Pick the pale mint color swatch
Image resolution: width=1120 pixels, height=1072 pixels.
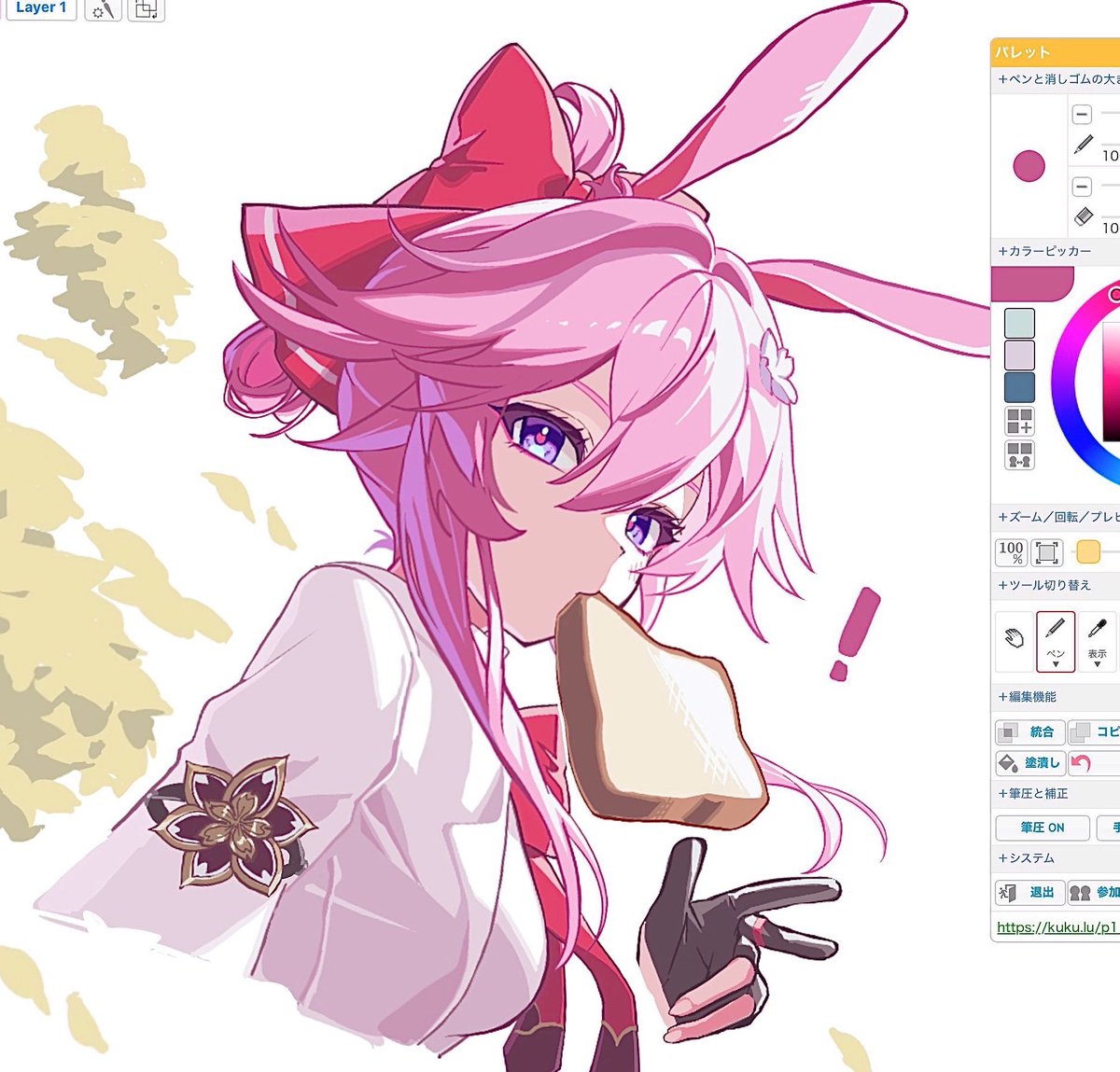pyautogui.click(x=1019, y=323)
